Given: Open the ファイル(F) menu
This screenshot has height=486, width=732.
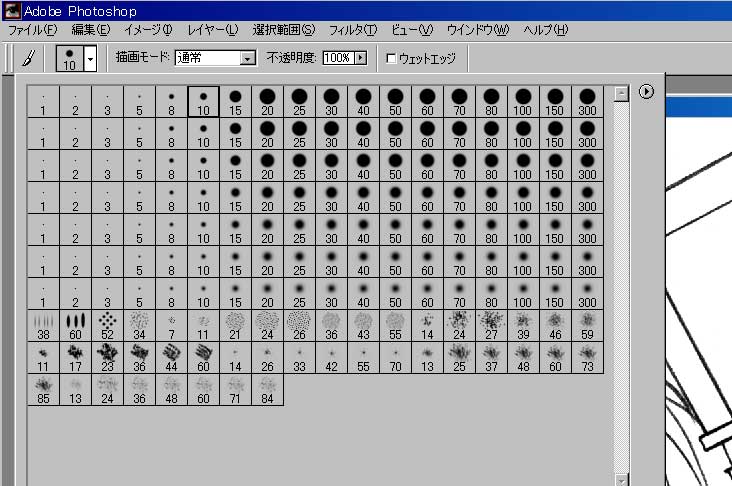Looking at the screenshot, I should point(33,30).
